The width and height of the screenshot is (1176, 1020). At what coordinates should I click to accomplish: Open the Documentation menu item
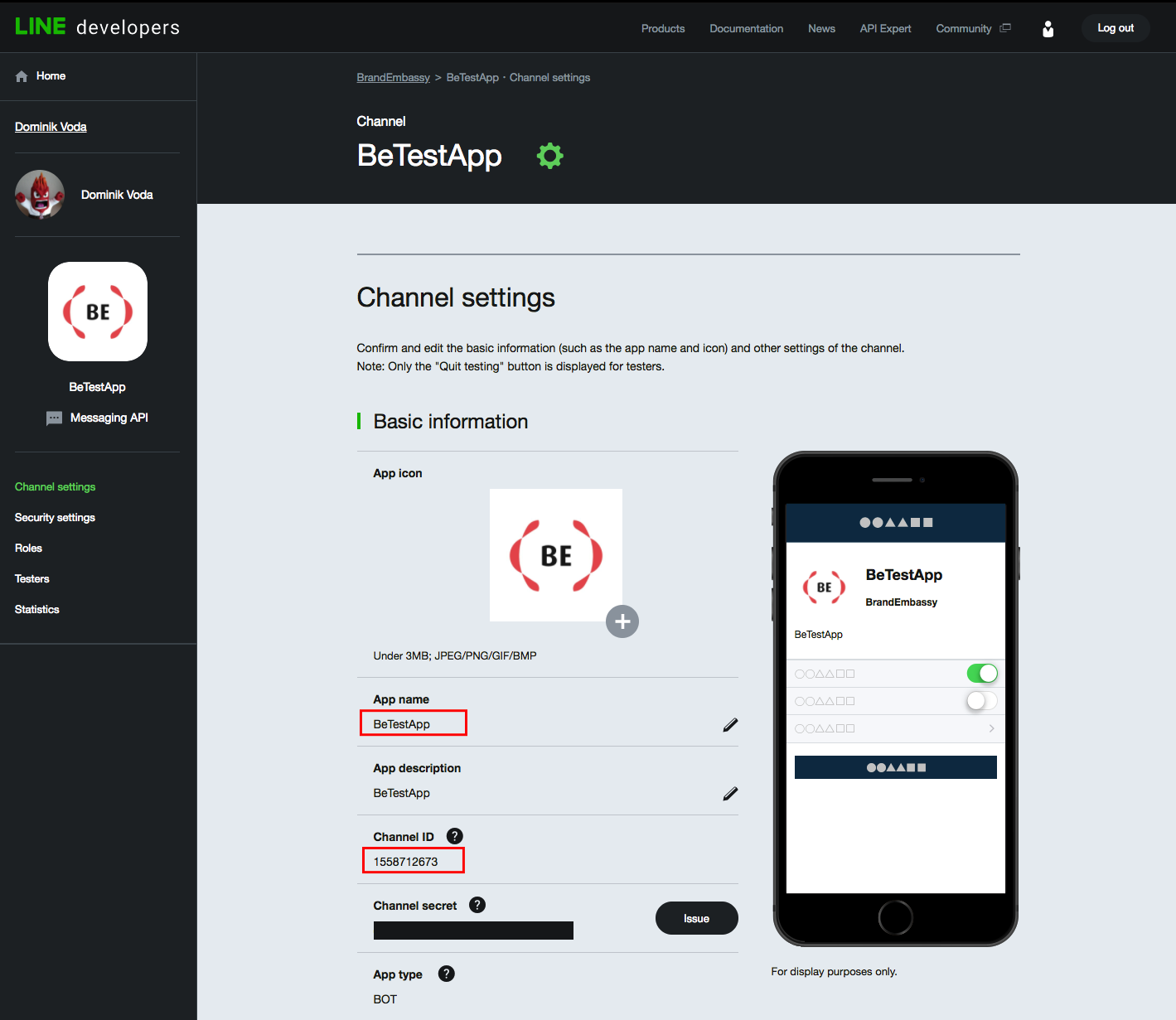point(746,28)
